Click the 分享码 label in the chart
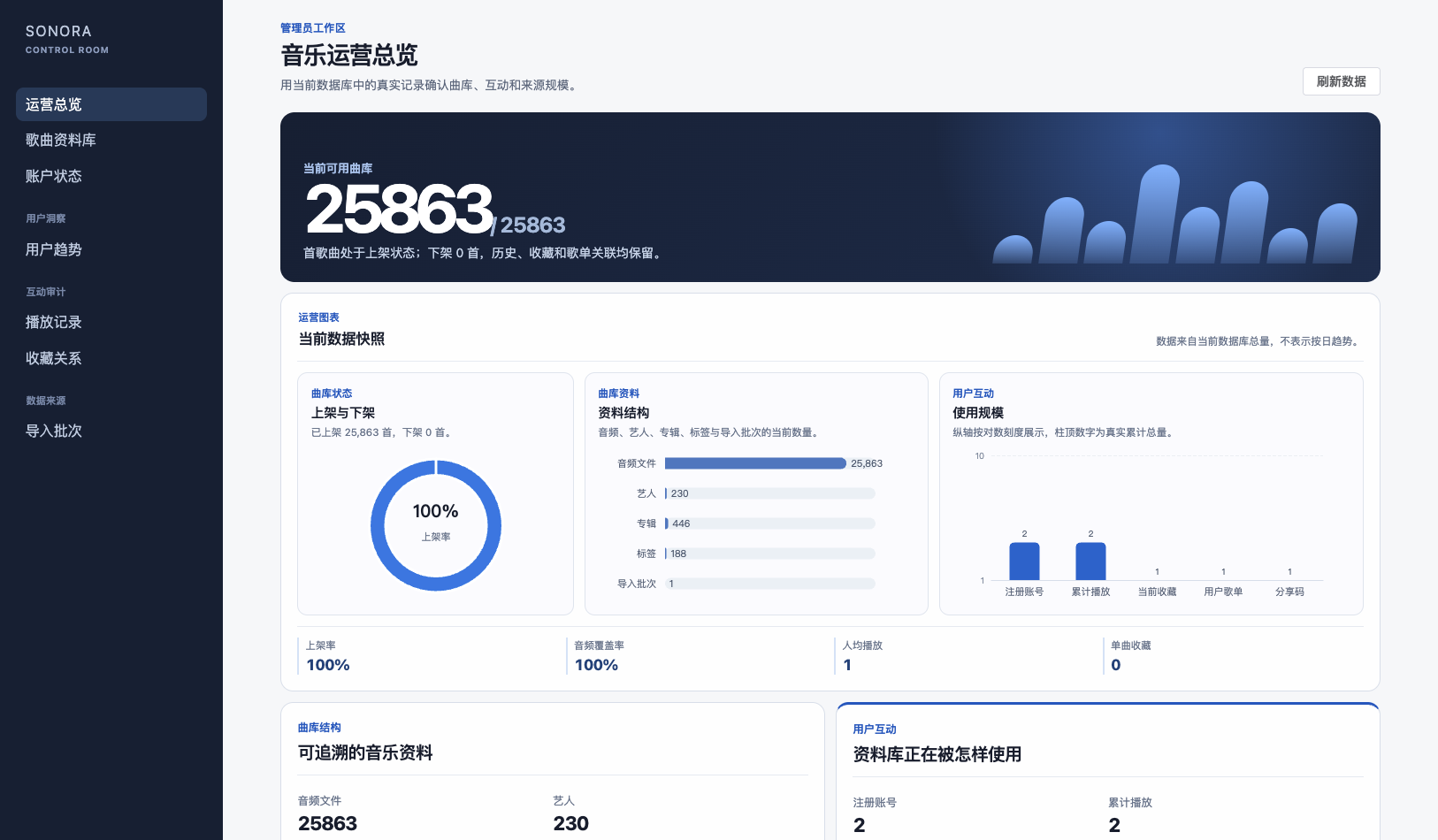This screenshot has width=1438, height=840. tap(1289, 592)
